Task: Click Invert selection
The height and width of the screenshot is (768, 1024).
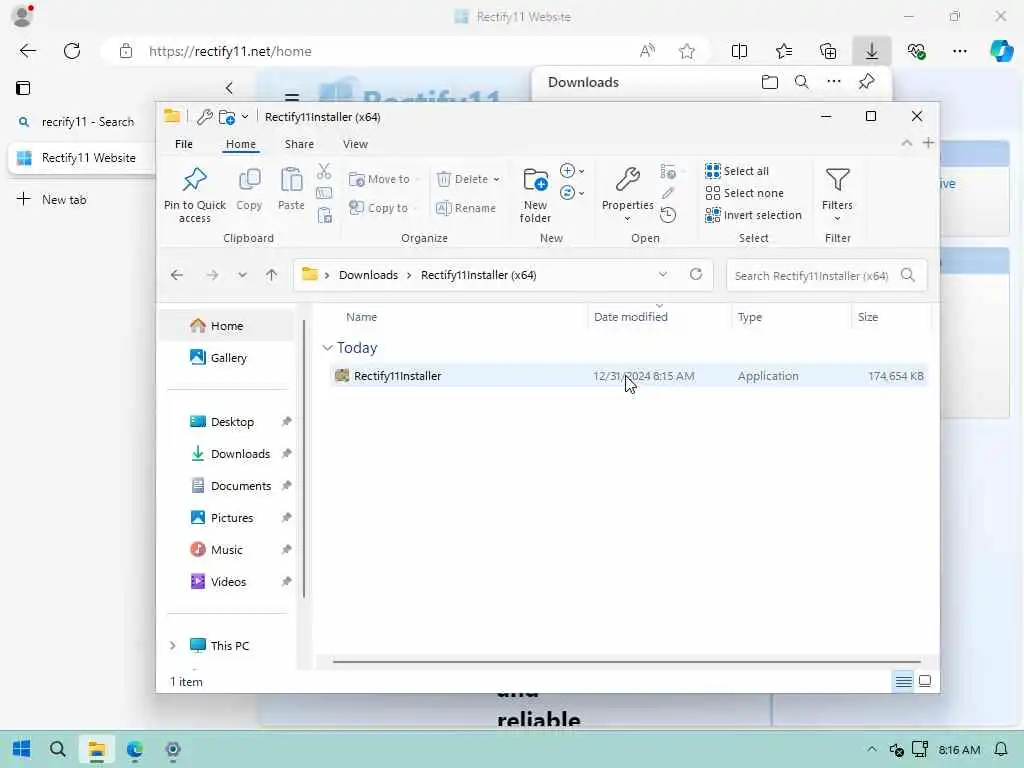Action: (754, 215)
